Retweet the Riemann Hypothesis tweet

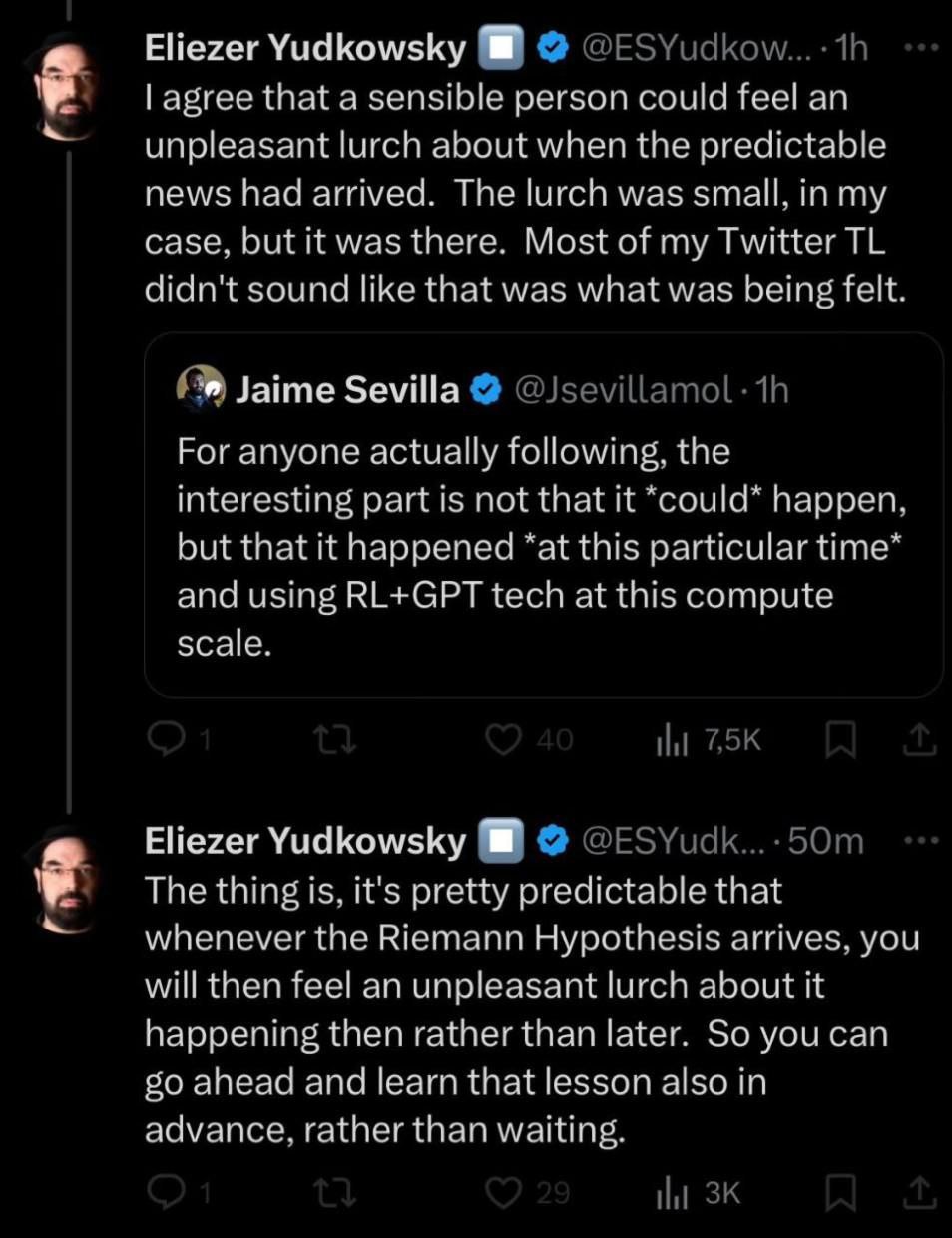click(x=334, y=1192)
